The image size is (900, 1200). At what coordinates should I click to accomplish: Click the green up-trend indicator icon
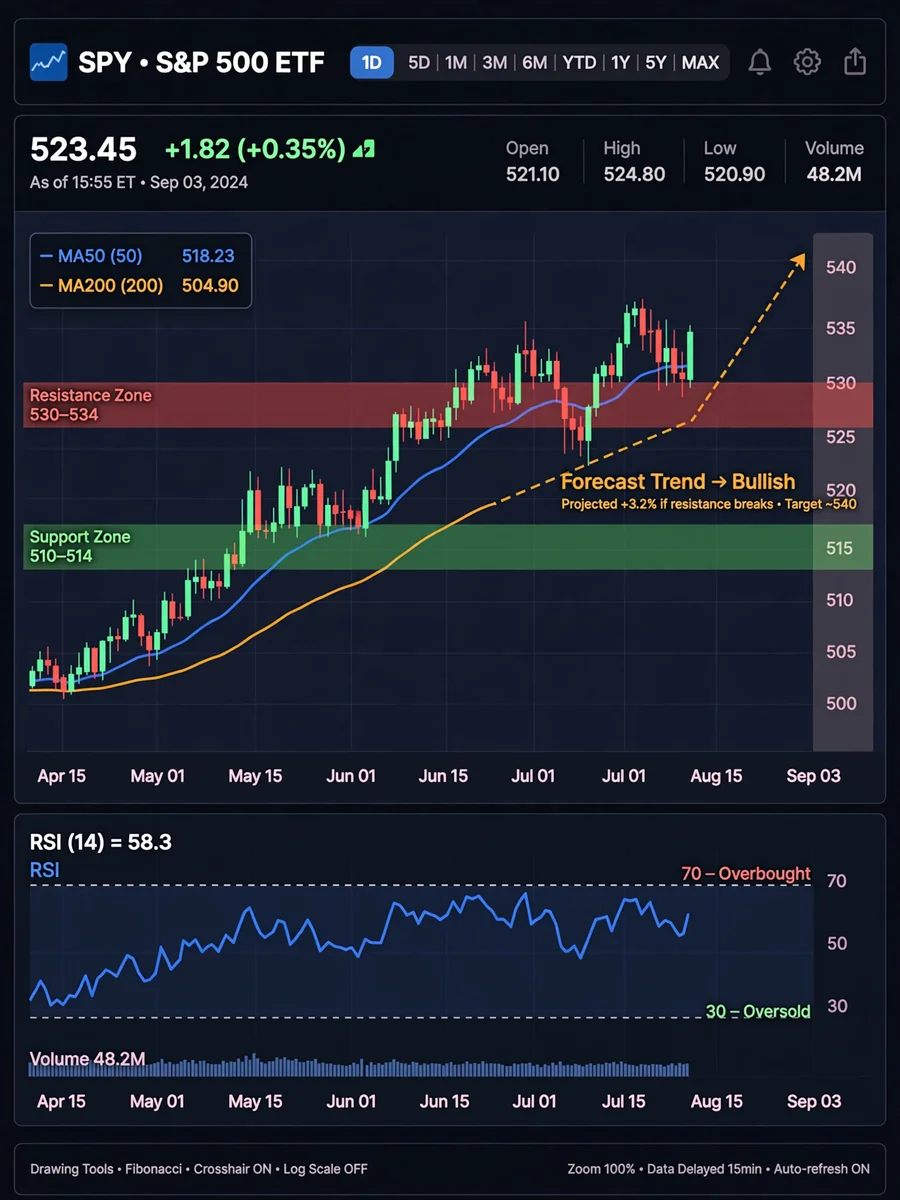(364, 150)
